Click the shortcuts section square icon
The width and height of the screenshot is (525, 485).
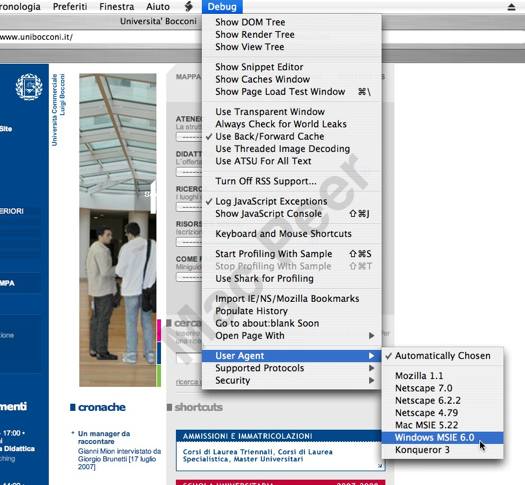[169, 407]
